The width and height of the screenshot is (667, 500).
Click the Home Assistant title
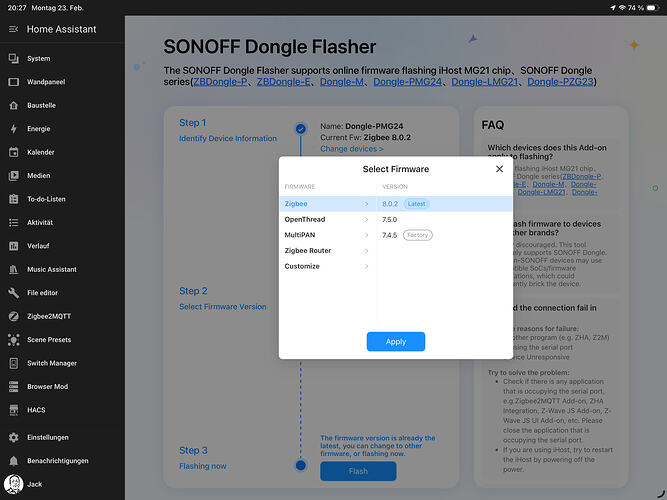tap(62, 29)
